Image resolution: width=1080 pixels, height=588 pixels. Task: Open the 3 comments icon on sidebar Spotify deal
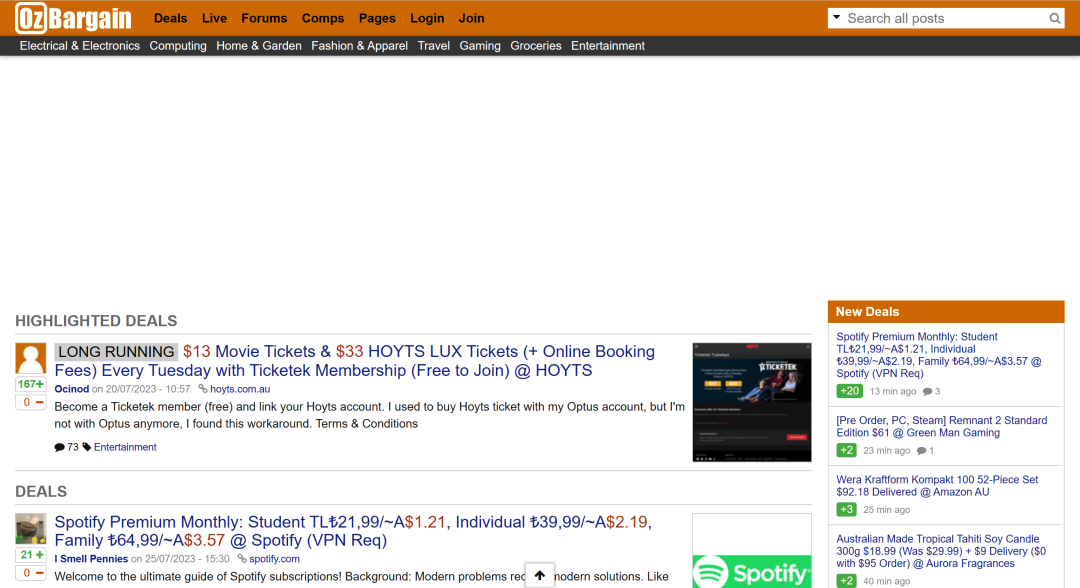click(x=927, y=392)
